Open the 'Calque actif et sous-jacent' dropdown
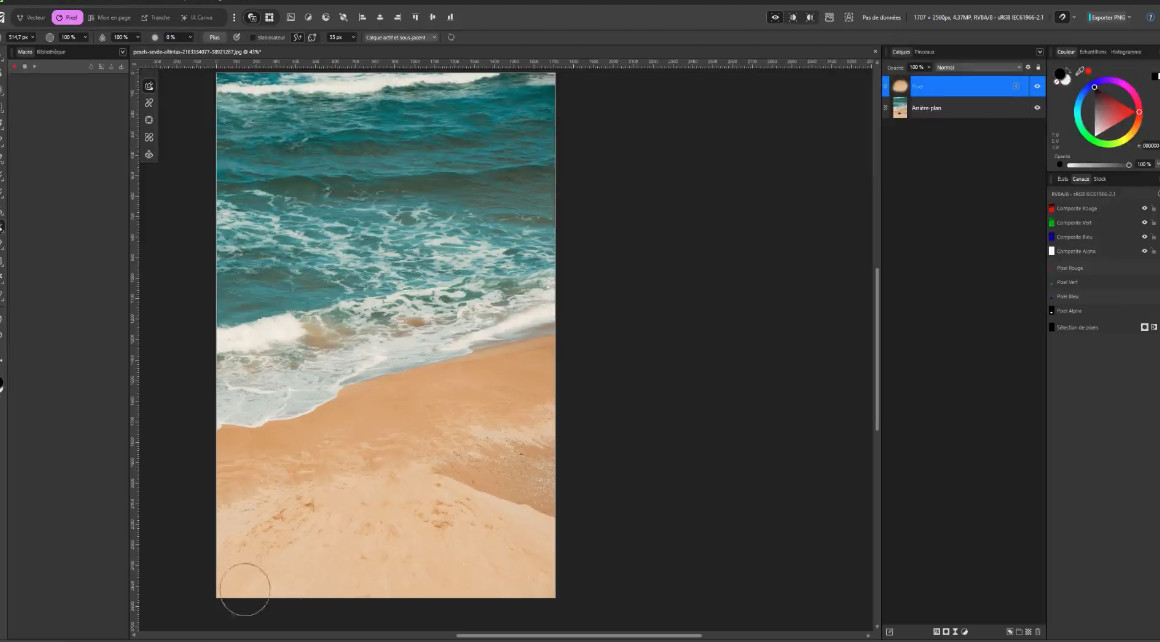The image size is (1160, 642). [400, 37]
